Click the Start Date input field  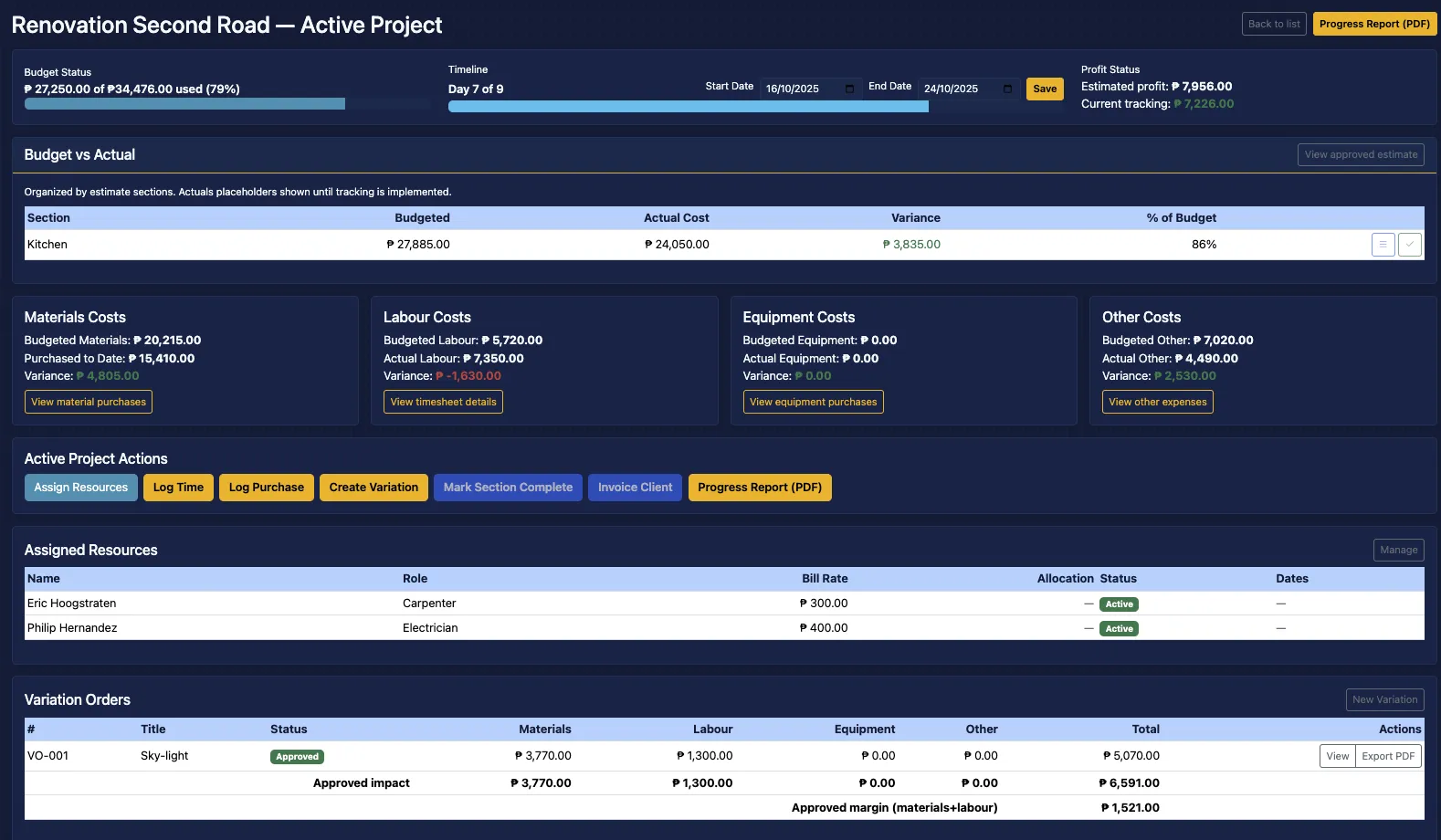coord(801,89)
